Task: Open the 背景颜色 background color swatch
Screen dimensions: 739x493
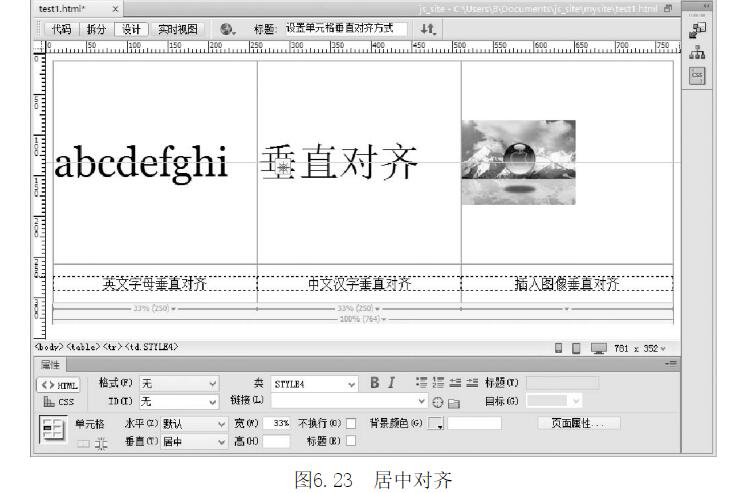Action: click(x=436, y=424)
